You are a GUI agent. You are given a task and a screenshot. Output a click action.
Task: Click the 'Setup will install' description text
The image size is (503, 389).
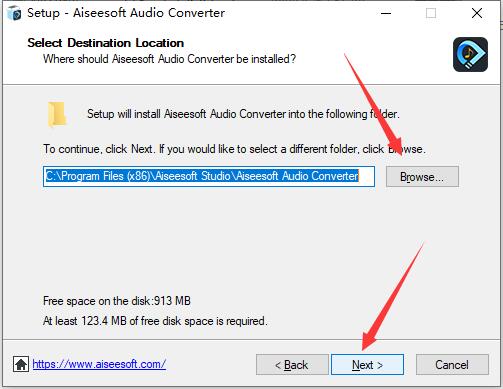click(x=243, y=114)
